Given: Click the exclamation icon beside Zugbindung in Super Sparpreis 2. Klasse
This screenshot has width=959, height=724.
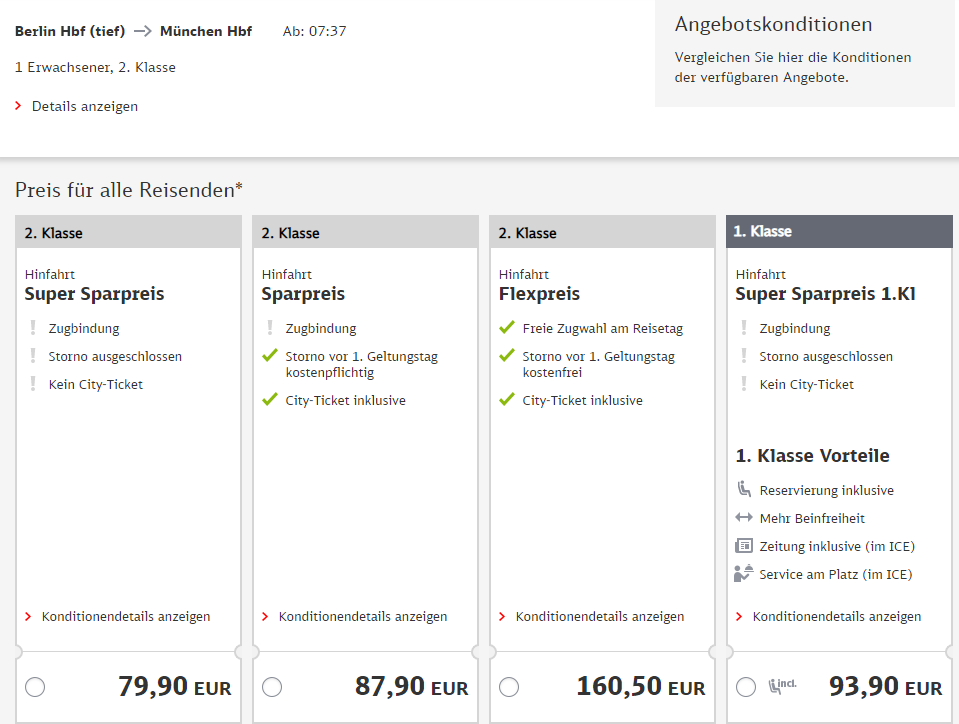Looking at the screenshot, I should 33,328.
